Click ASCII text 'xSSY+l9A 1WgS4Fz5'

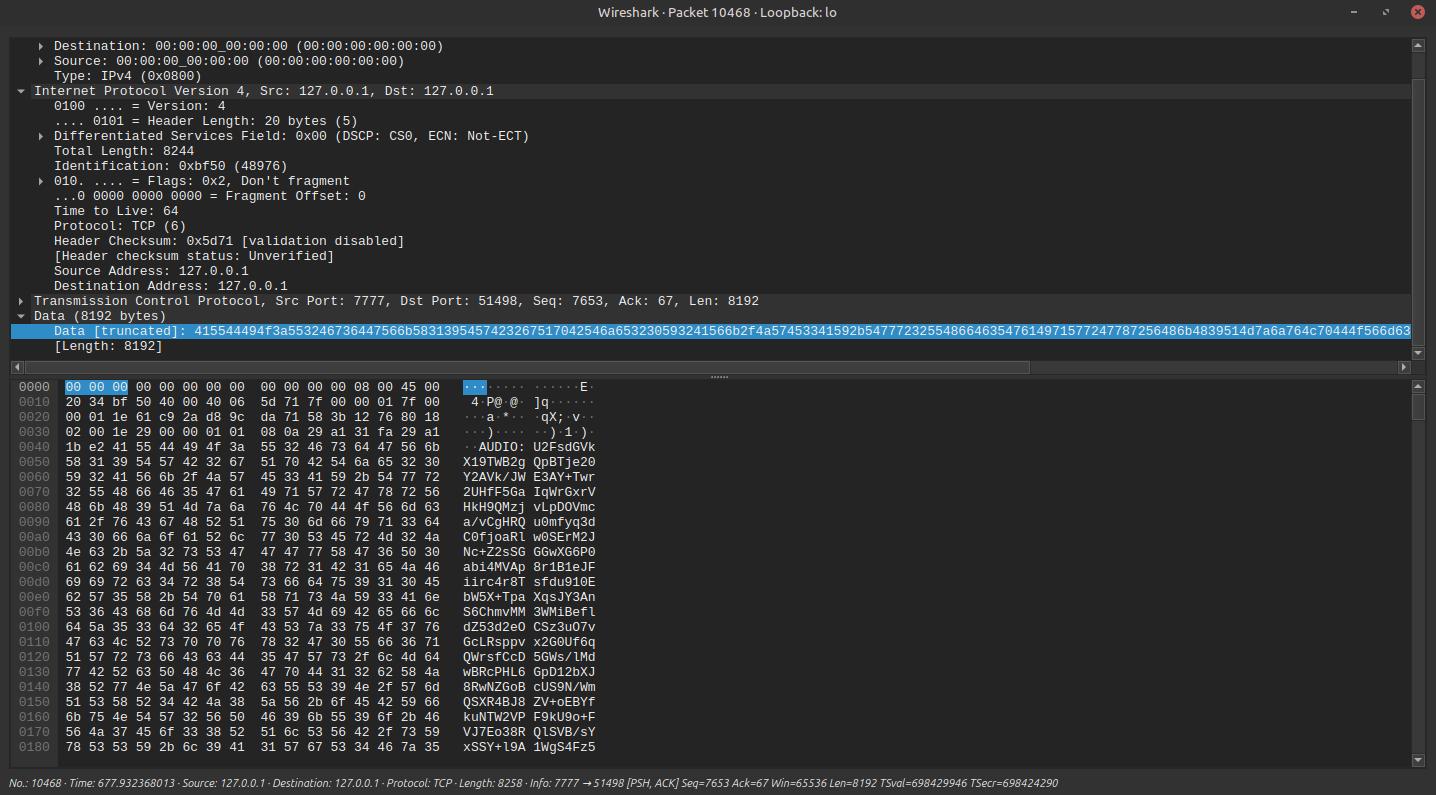point(529,747)
